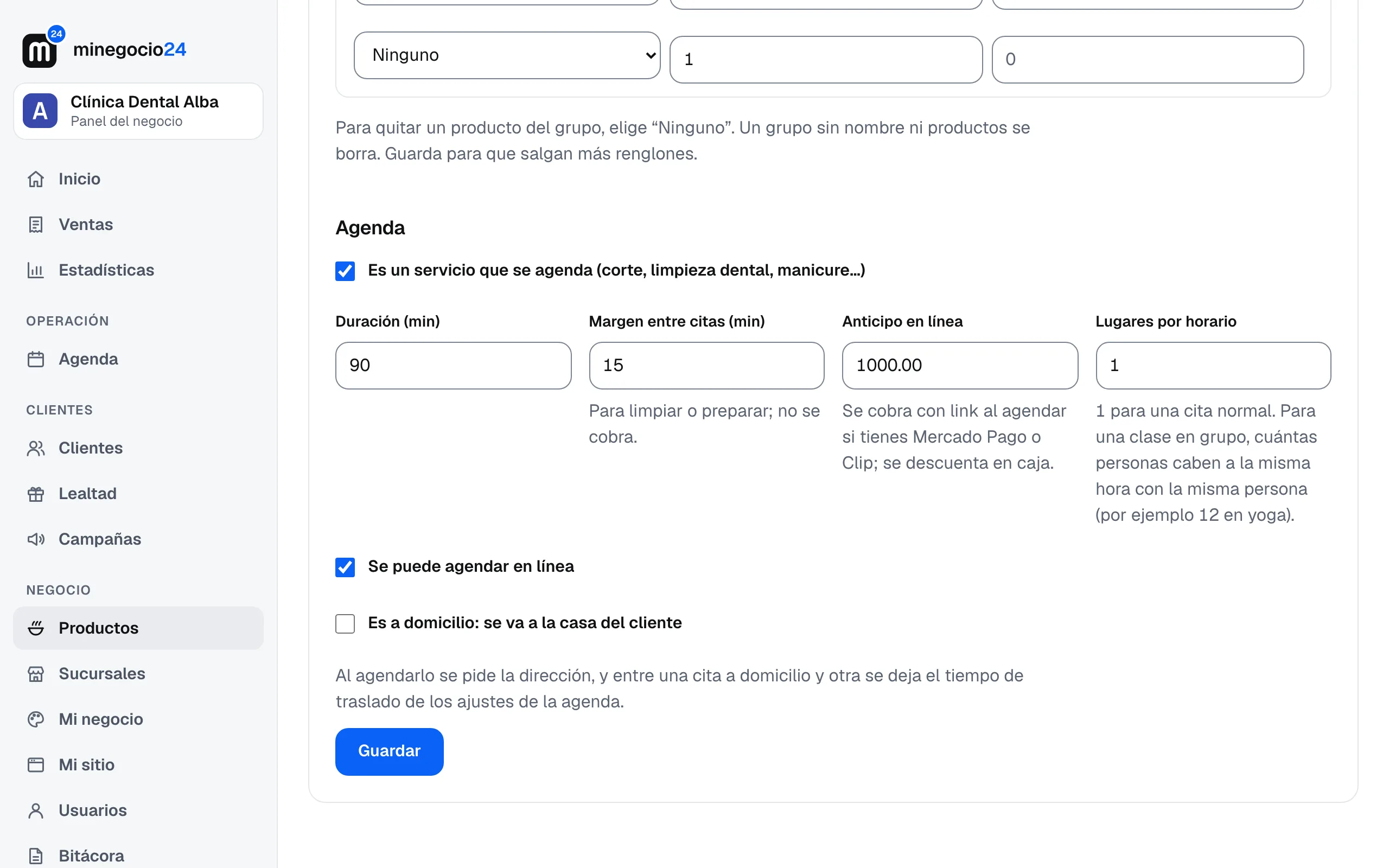Save the form with Guardar button

coord(389,751)
